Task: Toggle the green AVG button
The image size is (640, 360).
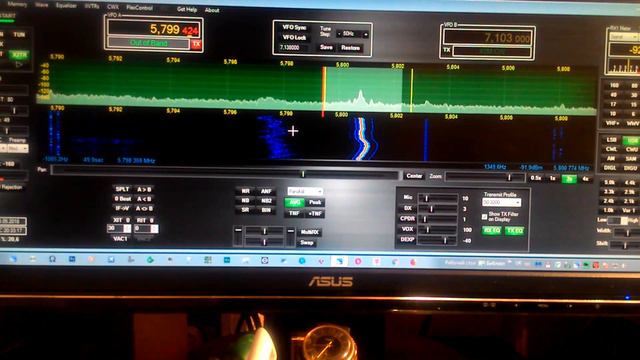Action: pyautogui.click(x=294, y=202)
